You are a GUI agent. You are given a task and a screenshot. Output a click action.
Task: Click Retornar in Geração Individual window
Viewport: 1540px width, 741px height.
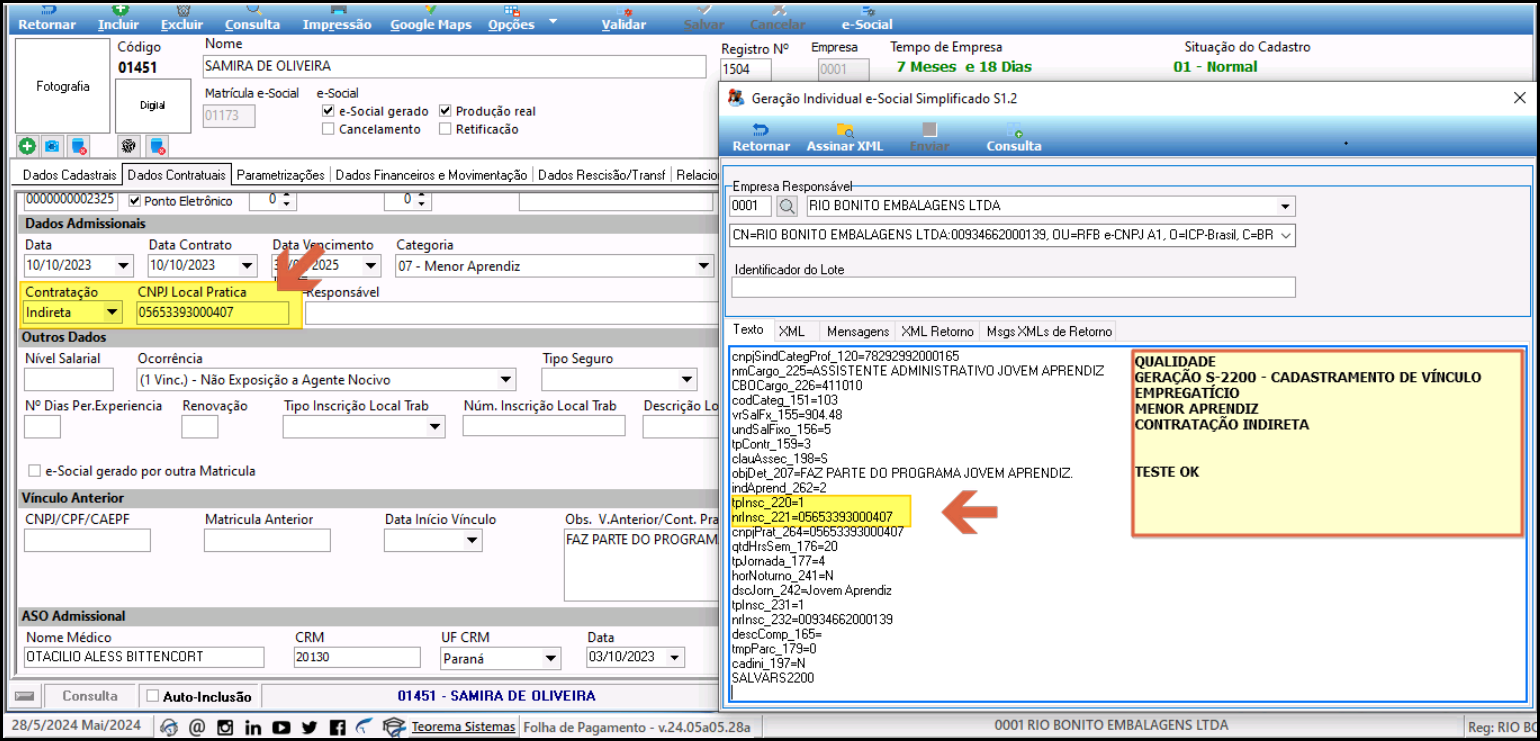pos(761,138)
